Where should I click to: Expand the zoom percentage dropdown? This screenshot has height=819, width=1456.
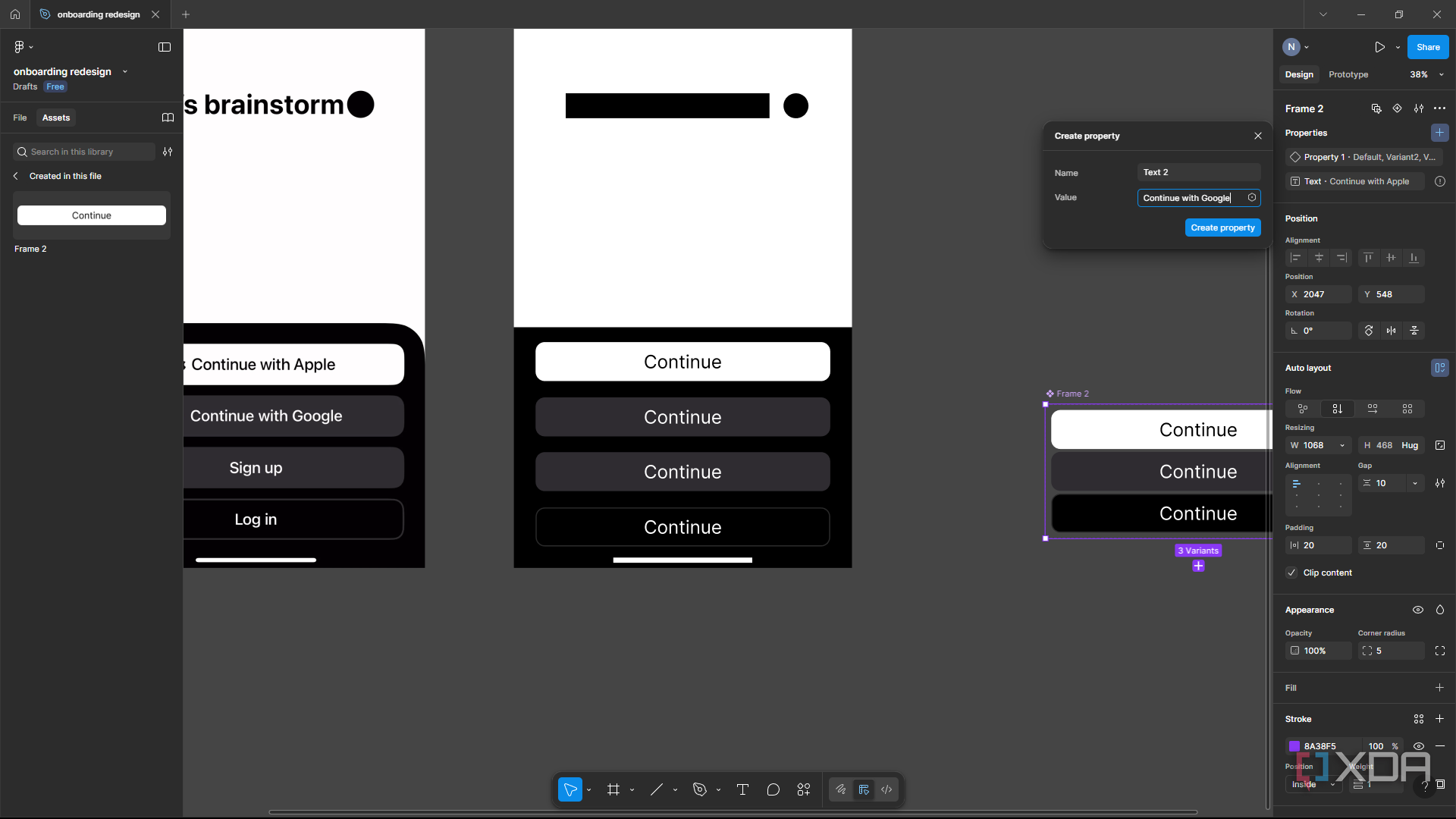pos(1442,74)
